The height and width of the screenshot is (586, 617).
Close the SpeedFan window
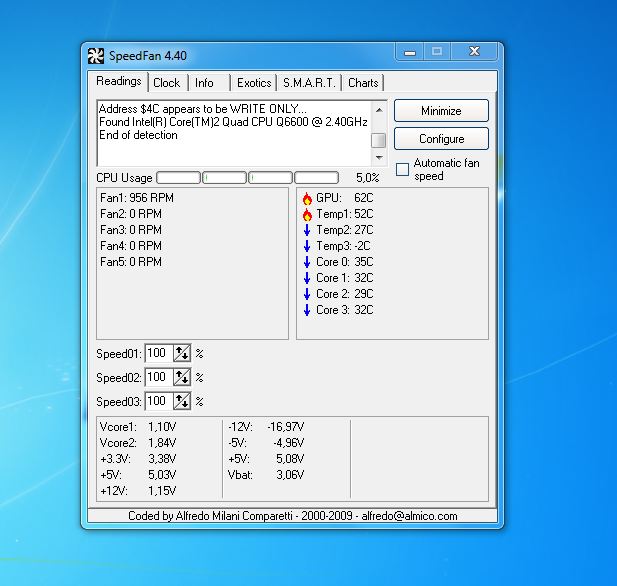[475, 51]
